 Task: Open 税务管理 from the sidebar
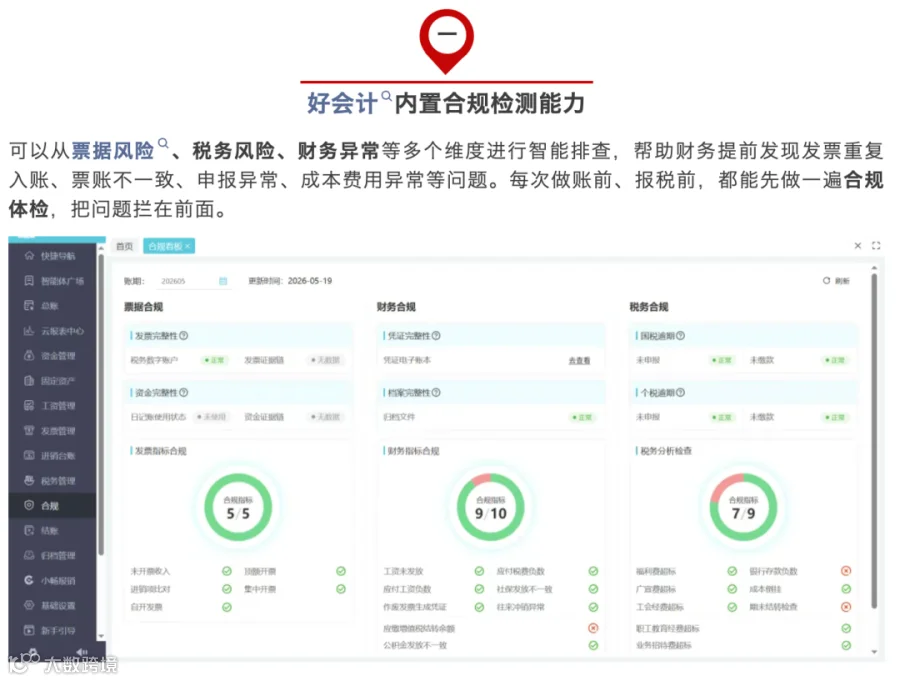(x=51, y=481)
